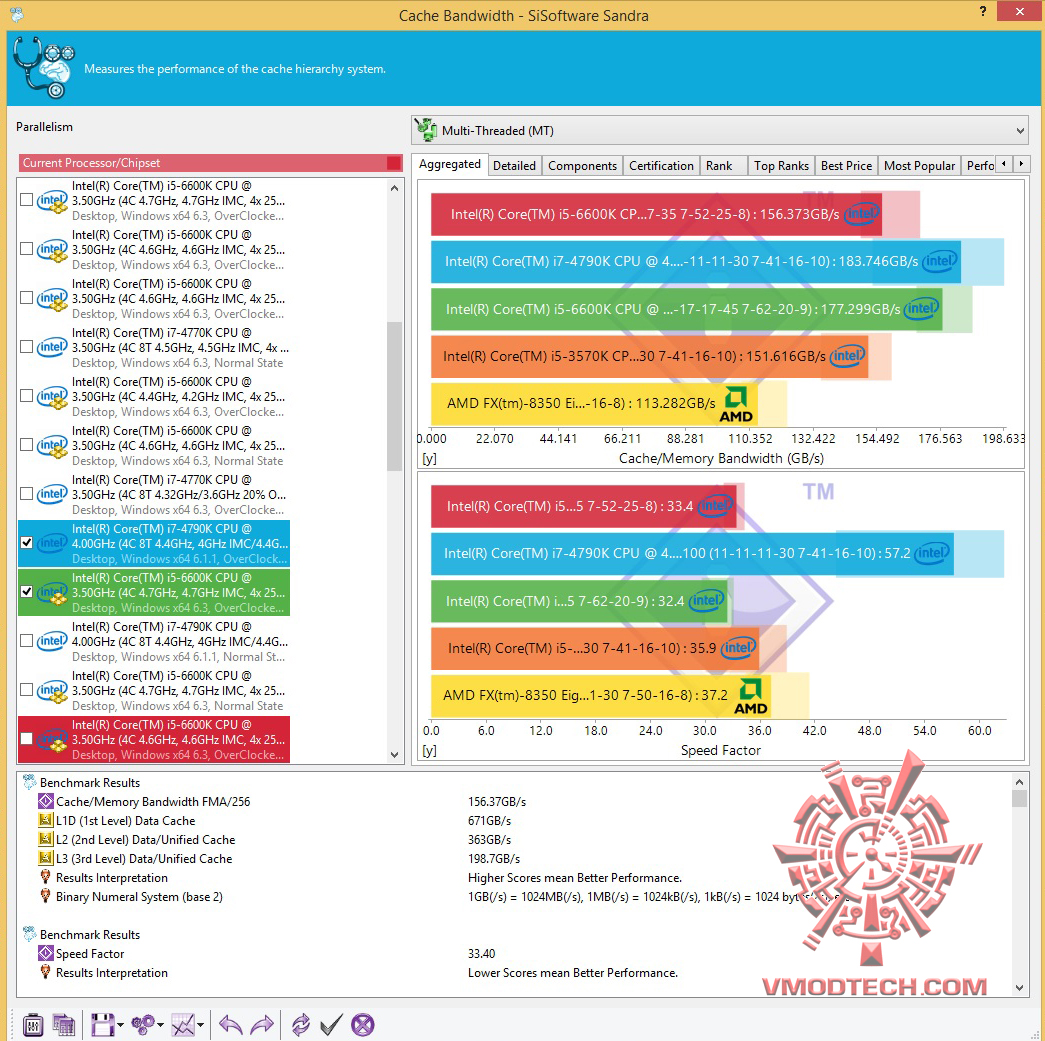Screen dimensions: 1045x1041
Task: Go forward with the purple right arrow
Action: pos(262,1024)
